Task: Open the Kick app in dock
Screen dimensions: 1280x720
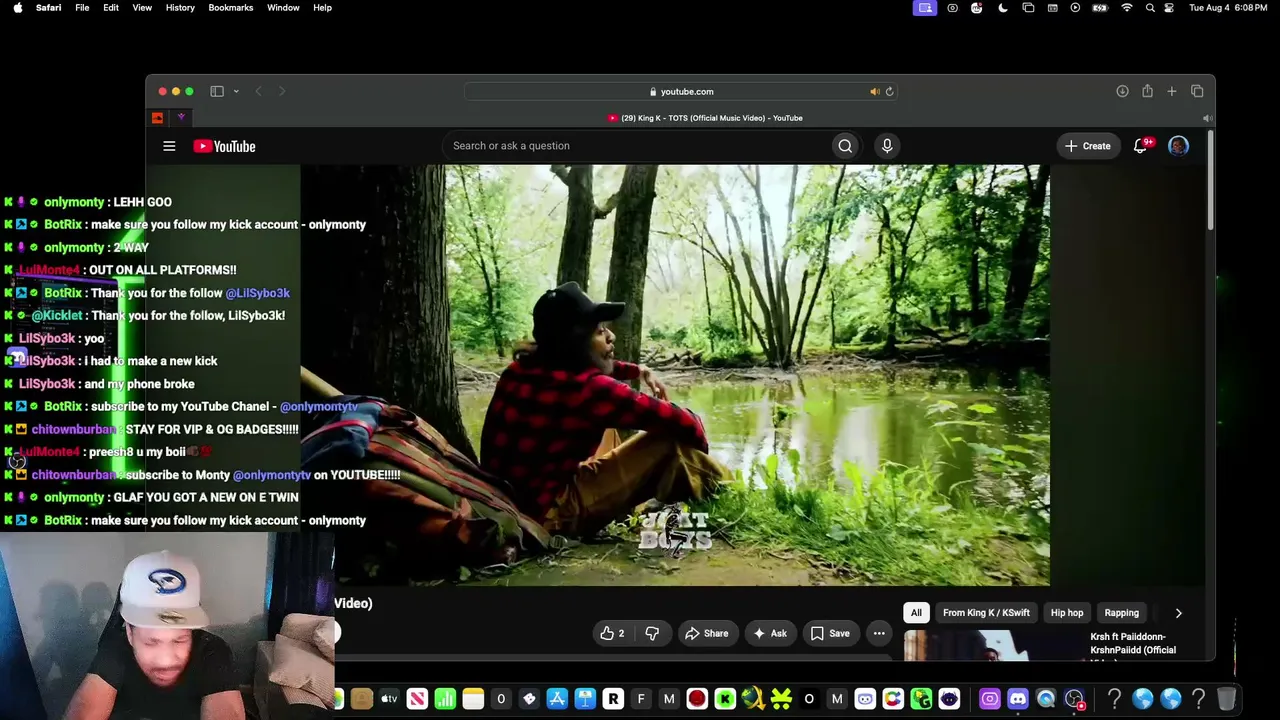Action: click(x=725, y=699)
